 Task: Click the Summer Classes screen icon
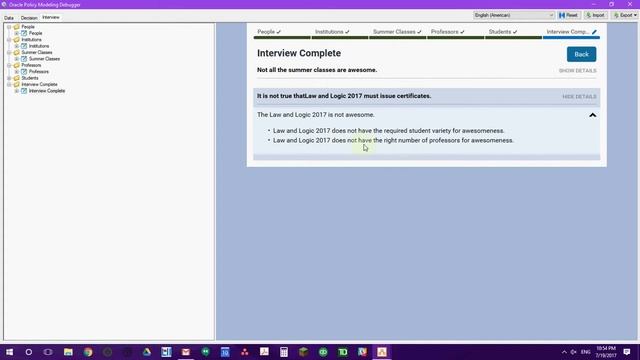(x=24, y=59)
